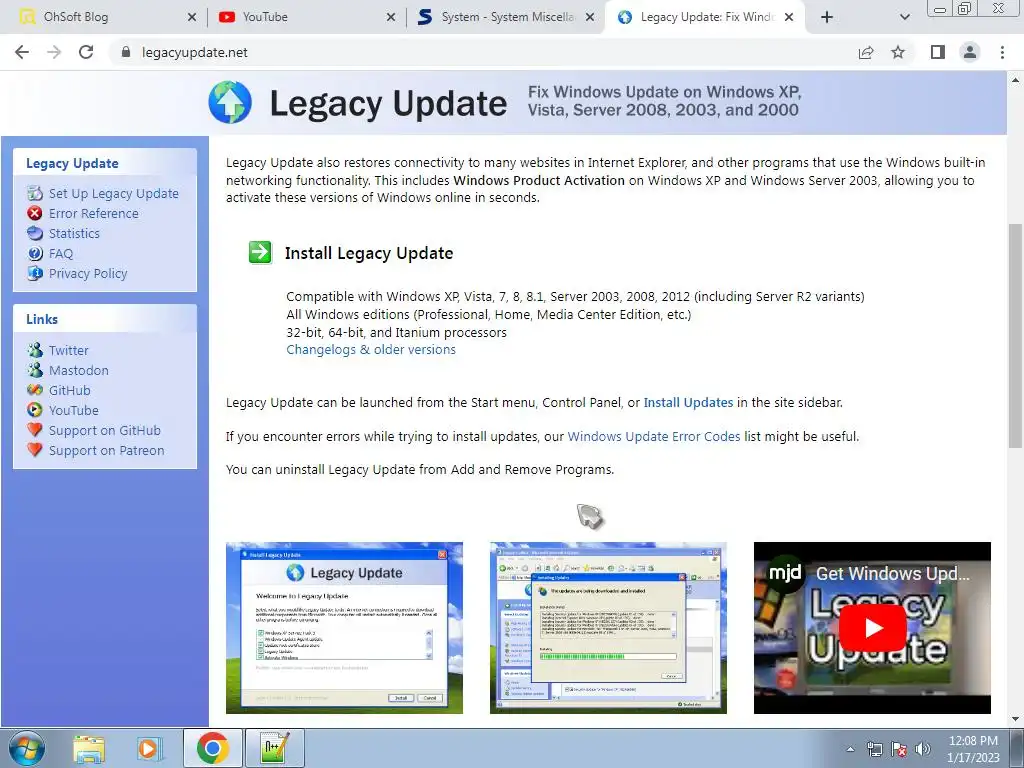Click the taskbar clock showing 12:08 PM
Image resolution: width=1024 pixels, height=768 pixels.
tap(973, 749)
